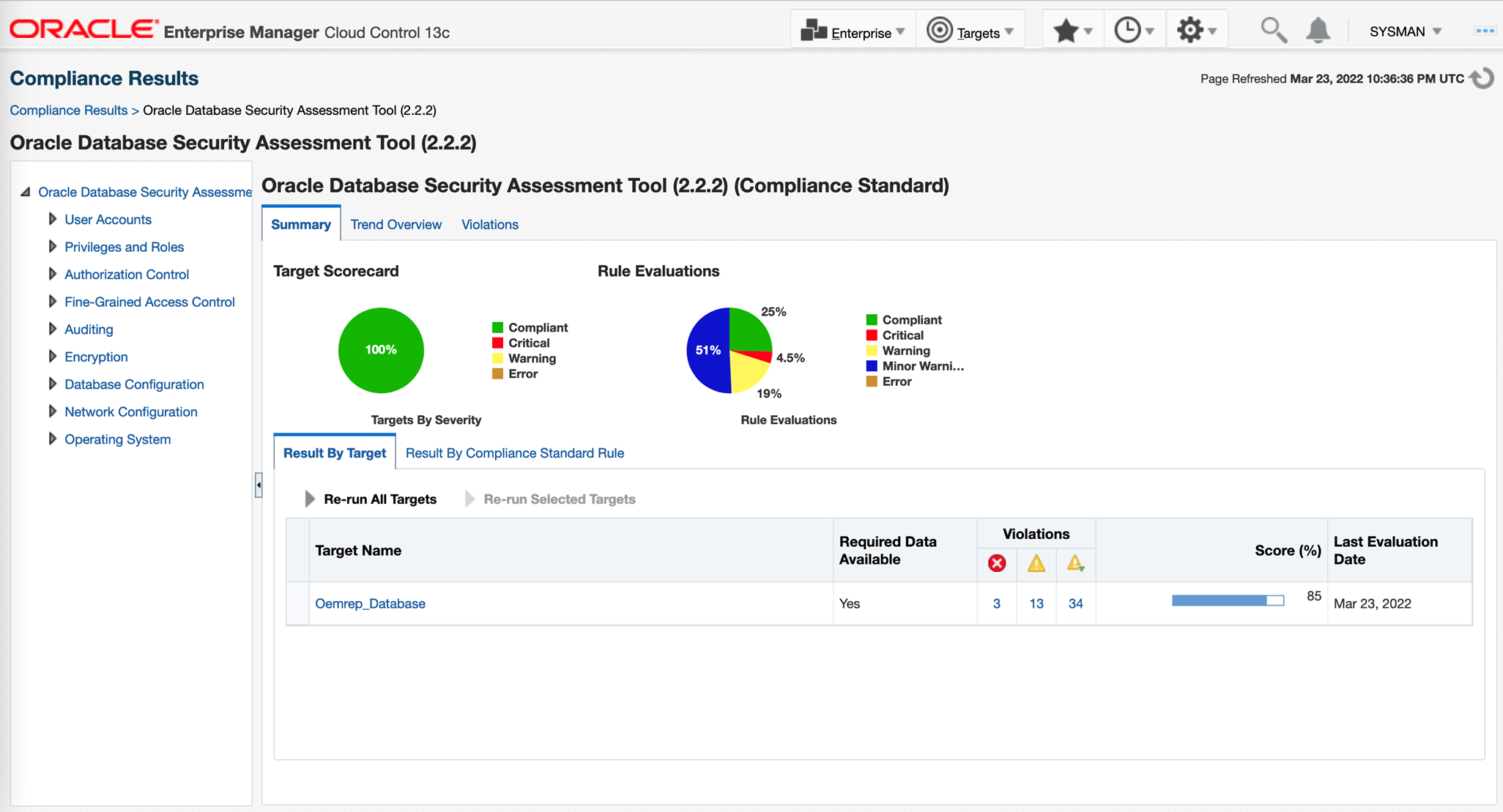This screenshot has width=1503, height=812.
Task: Select the Oemrep_Database row selector cell
Action: (x=297, y=603)
